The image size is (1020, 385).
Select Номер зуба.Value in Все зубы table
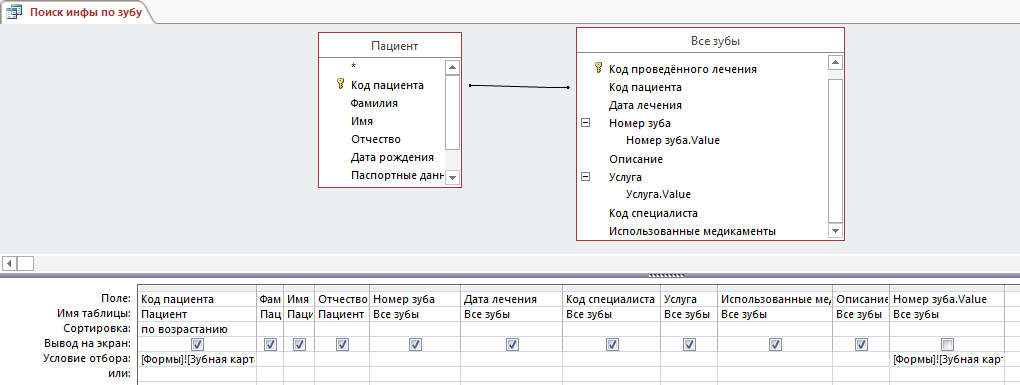pos(673,140)
